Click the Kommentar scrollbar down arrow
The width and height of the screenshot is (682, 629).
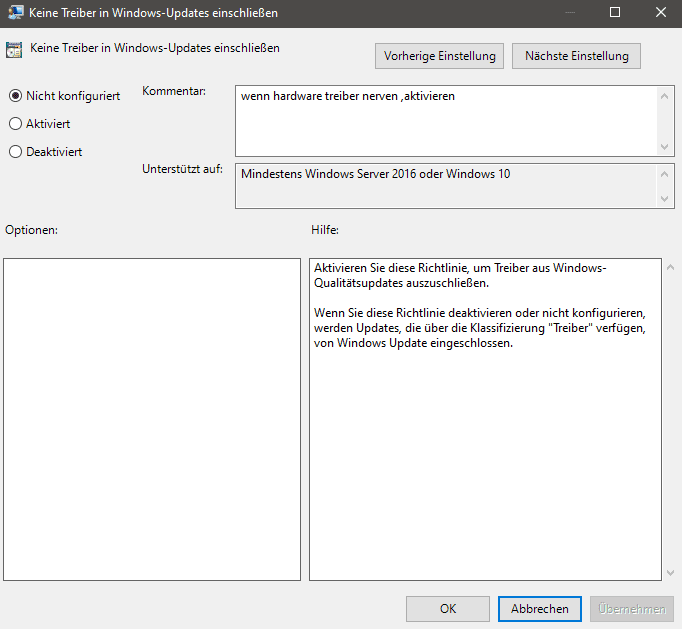click(x=664, y=147)
